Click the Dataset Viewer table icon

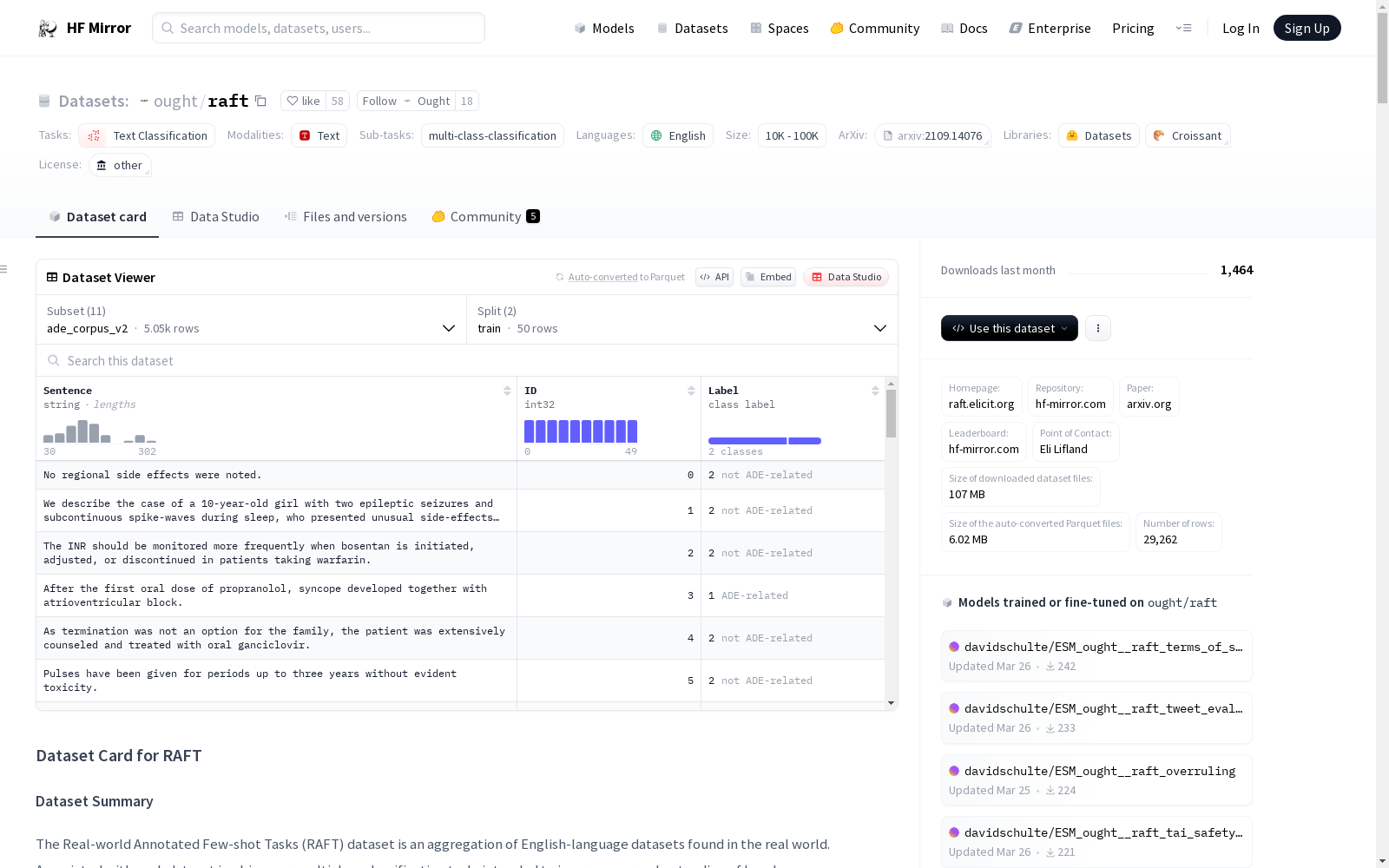[x=52, y=277]
